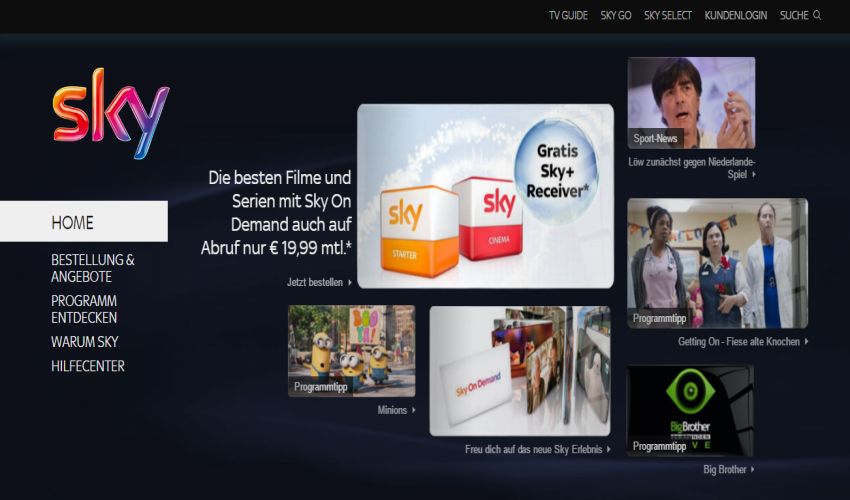Click the Programmtipp label on Minions image
The width and height of the screenshot is (850, 500).
click(x=320, y=387)
